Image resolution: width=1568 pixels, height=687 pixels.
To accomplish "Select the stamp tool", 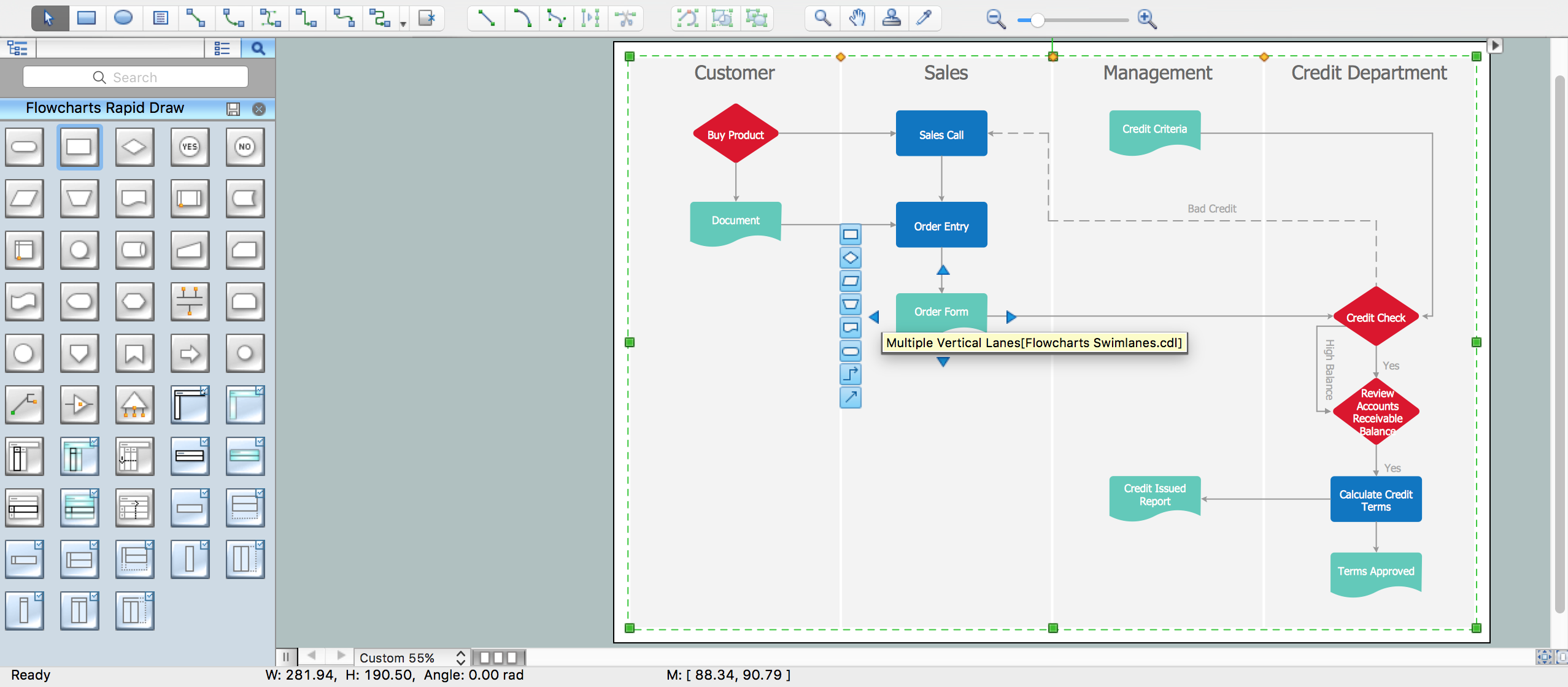I will (891, 18).
